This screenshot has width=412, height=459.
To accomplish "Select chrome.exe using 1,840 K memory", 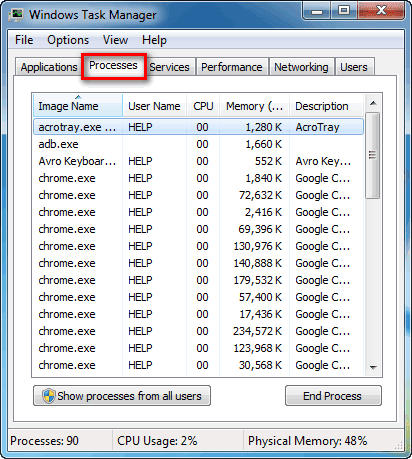I will [x=198, y=178].
